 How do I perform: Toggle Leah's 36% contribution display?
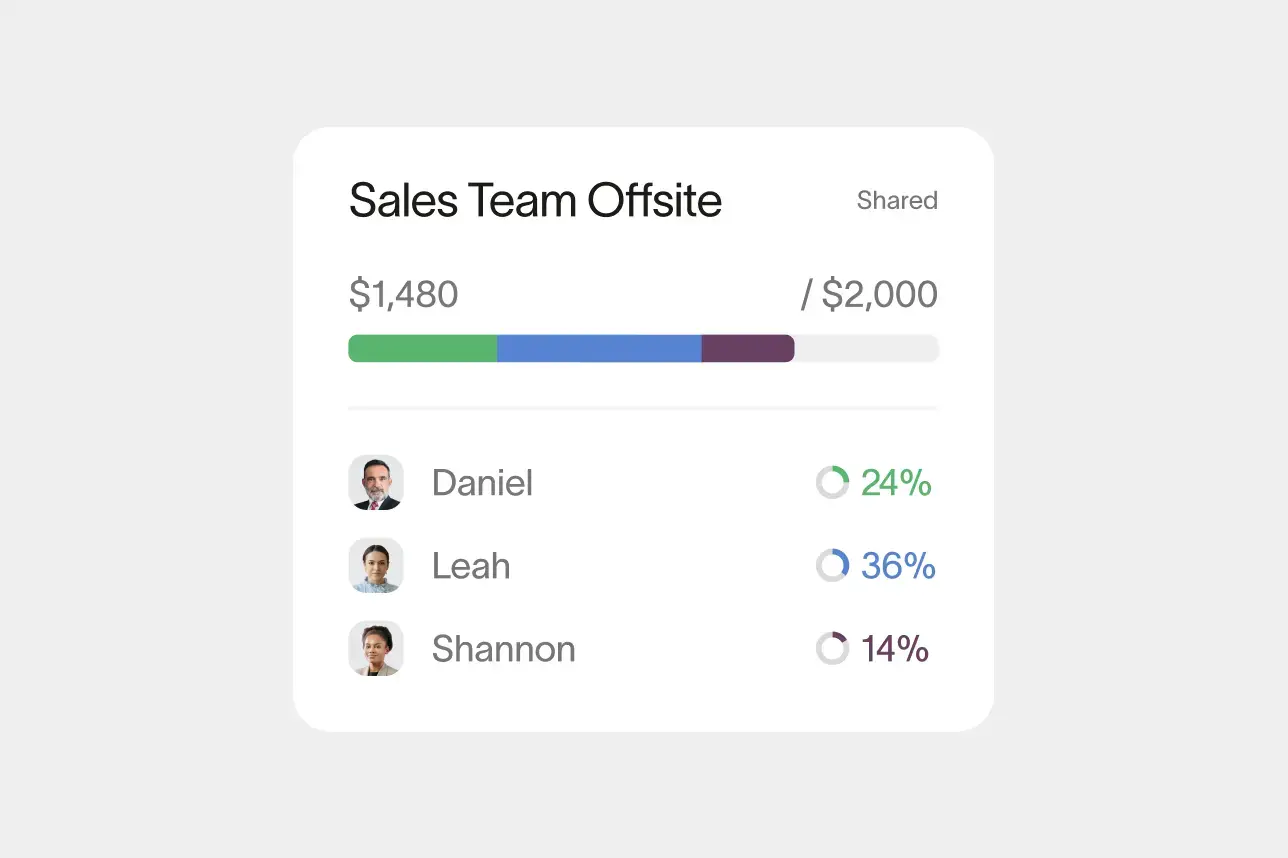[898, 566]
